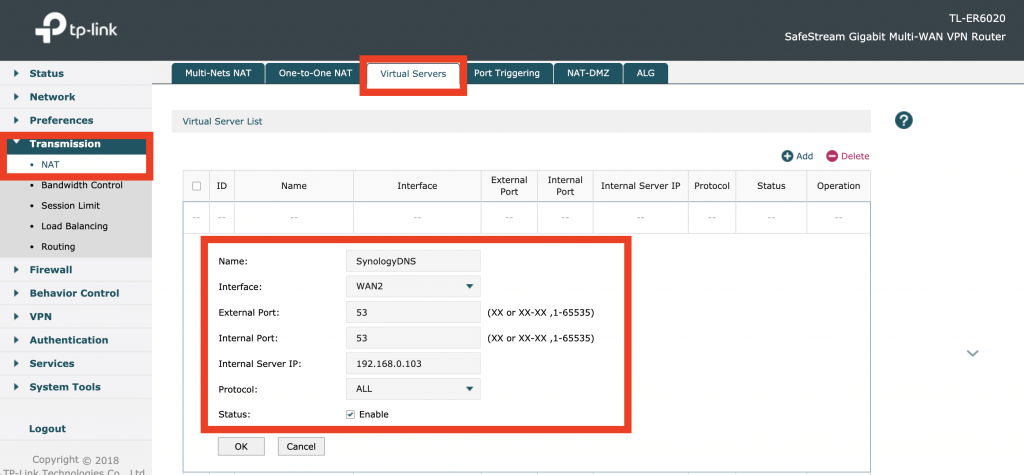1024x475 pixels.
Task: Toggle the select-all checkbox in table header
Action: pos(196,186)
